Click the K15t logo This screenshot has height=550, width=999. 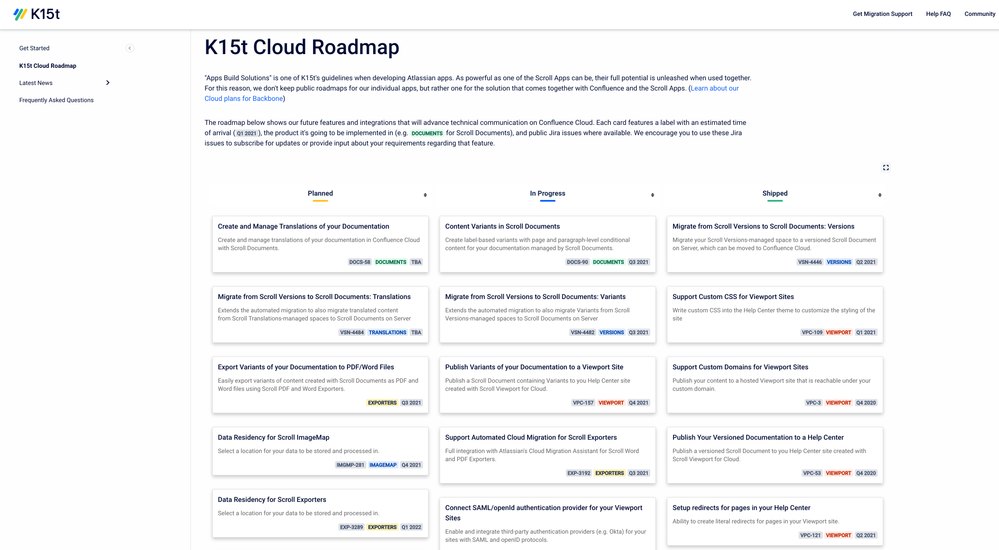(36, 14)
